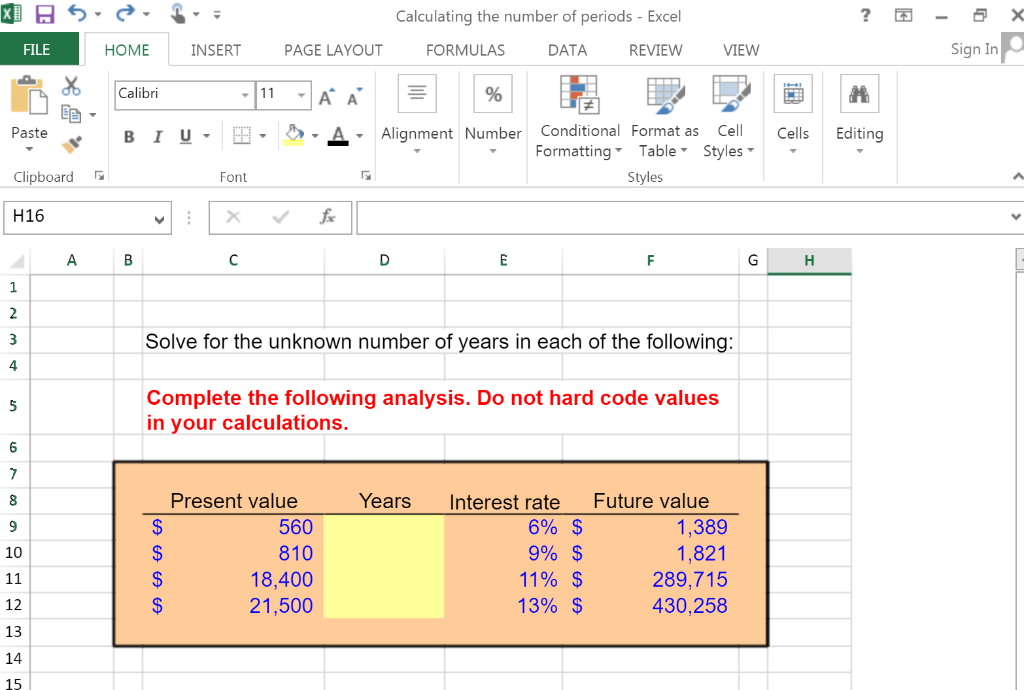Open the FILE menu
Screen dimensions: 1024x690
40,50
